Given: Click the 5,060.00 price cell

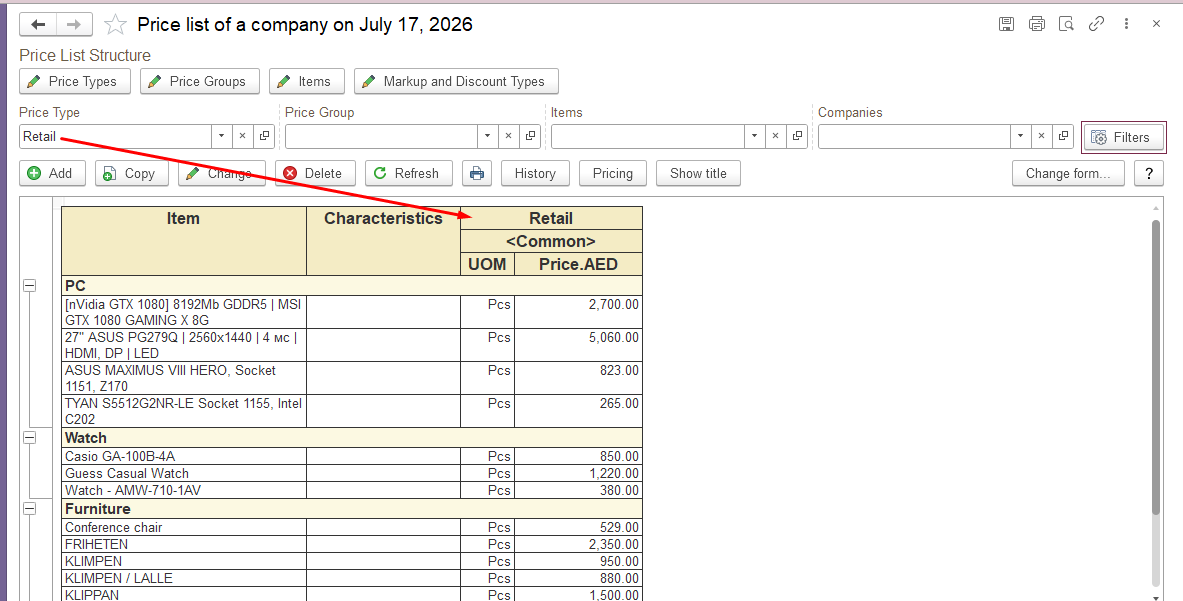Looking at the screenshot, I should click(579, 345).
